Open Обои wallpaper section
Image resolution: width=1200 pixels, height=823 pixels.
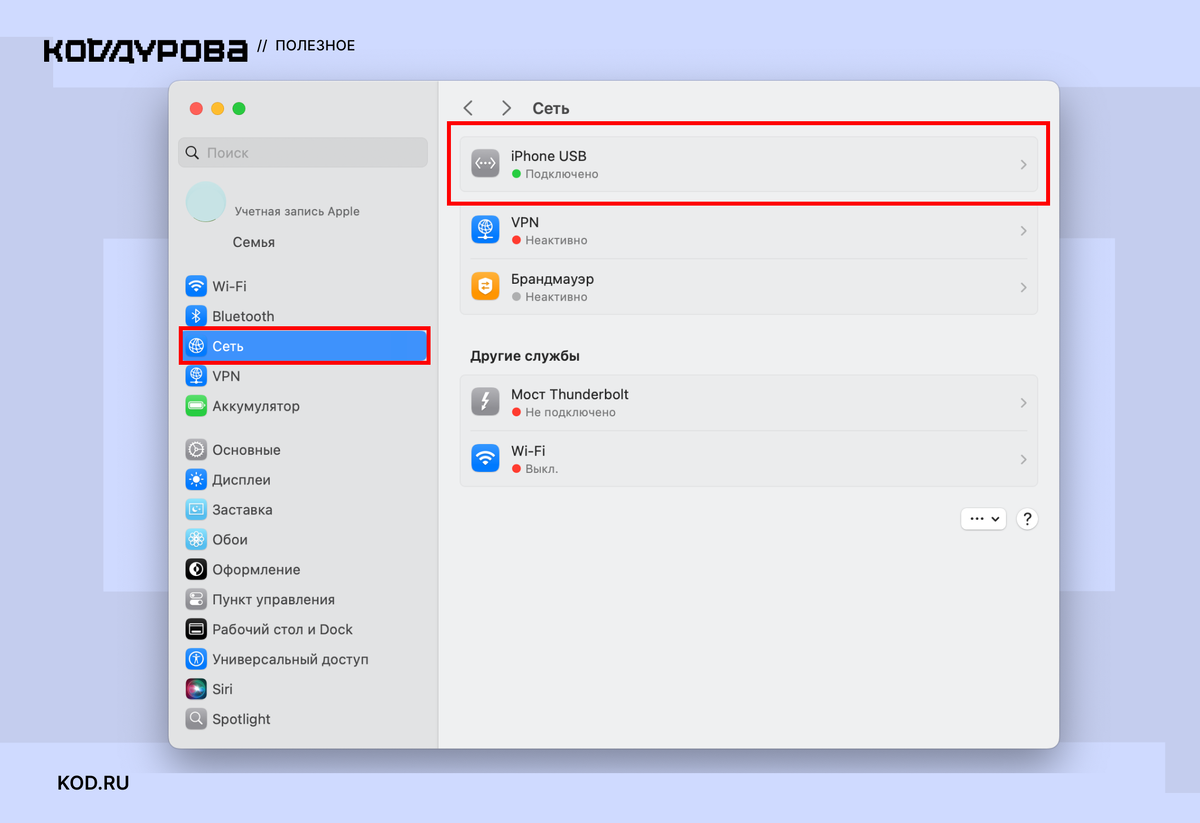[304, 540]
